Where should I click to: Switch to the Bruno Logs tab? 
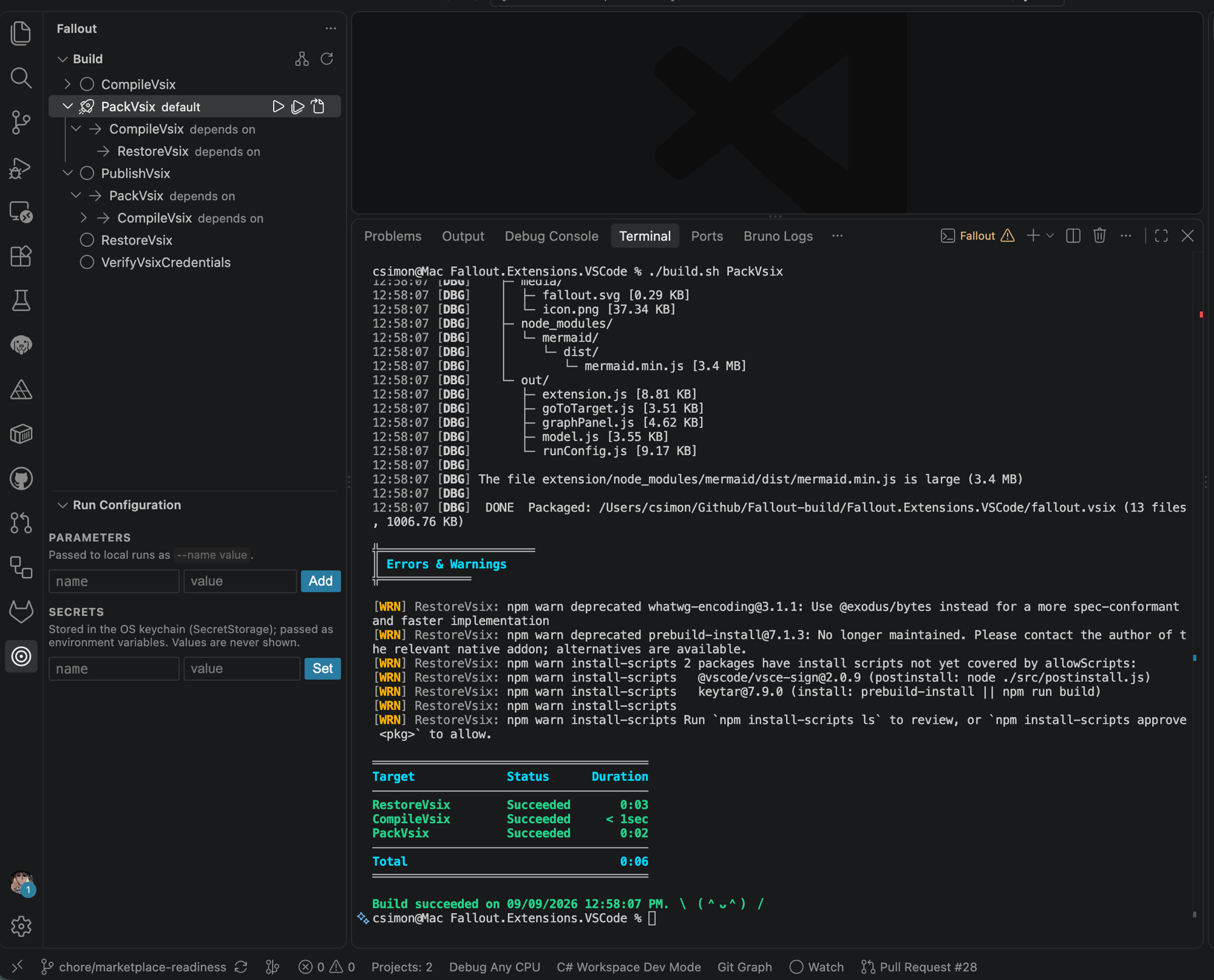point(778,236)
